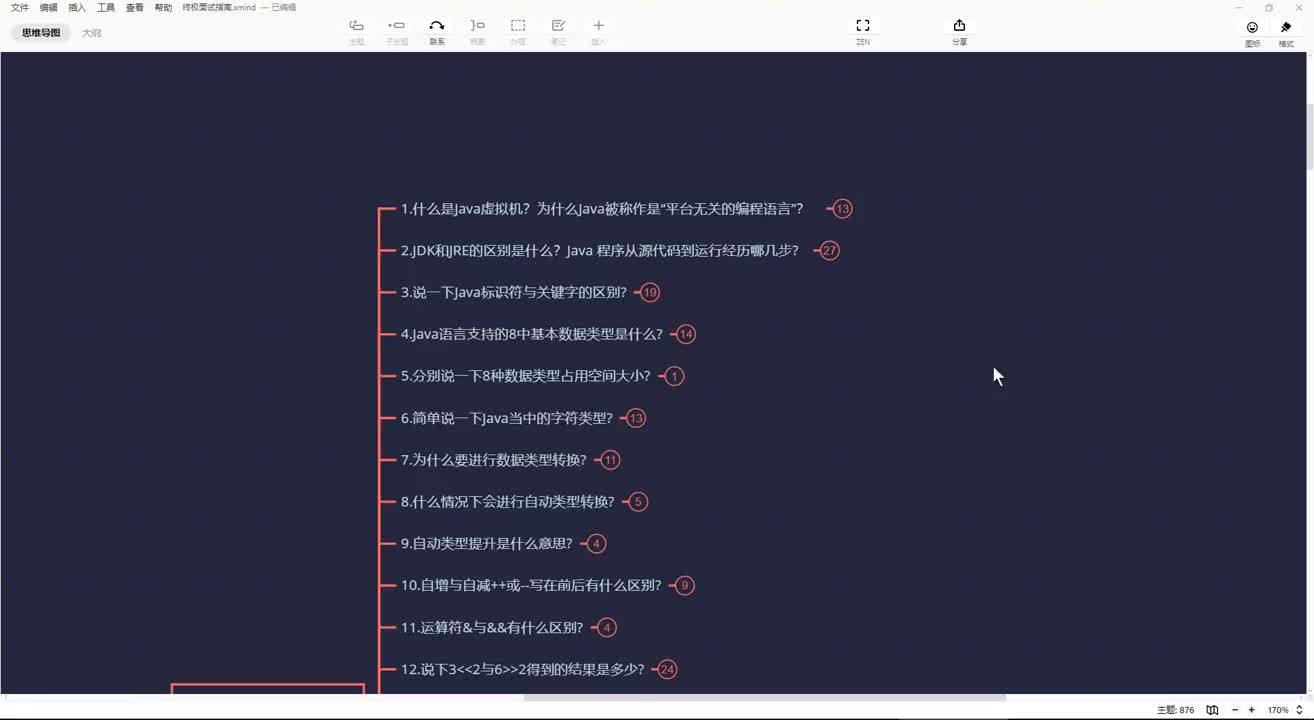
Task: Expand the 13 badge on topic 1
Action: (x=843, y=209)
